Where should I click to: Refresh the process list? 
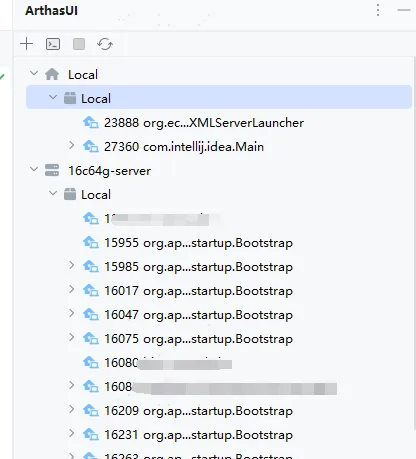[x=105, y=44]
